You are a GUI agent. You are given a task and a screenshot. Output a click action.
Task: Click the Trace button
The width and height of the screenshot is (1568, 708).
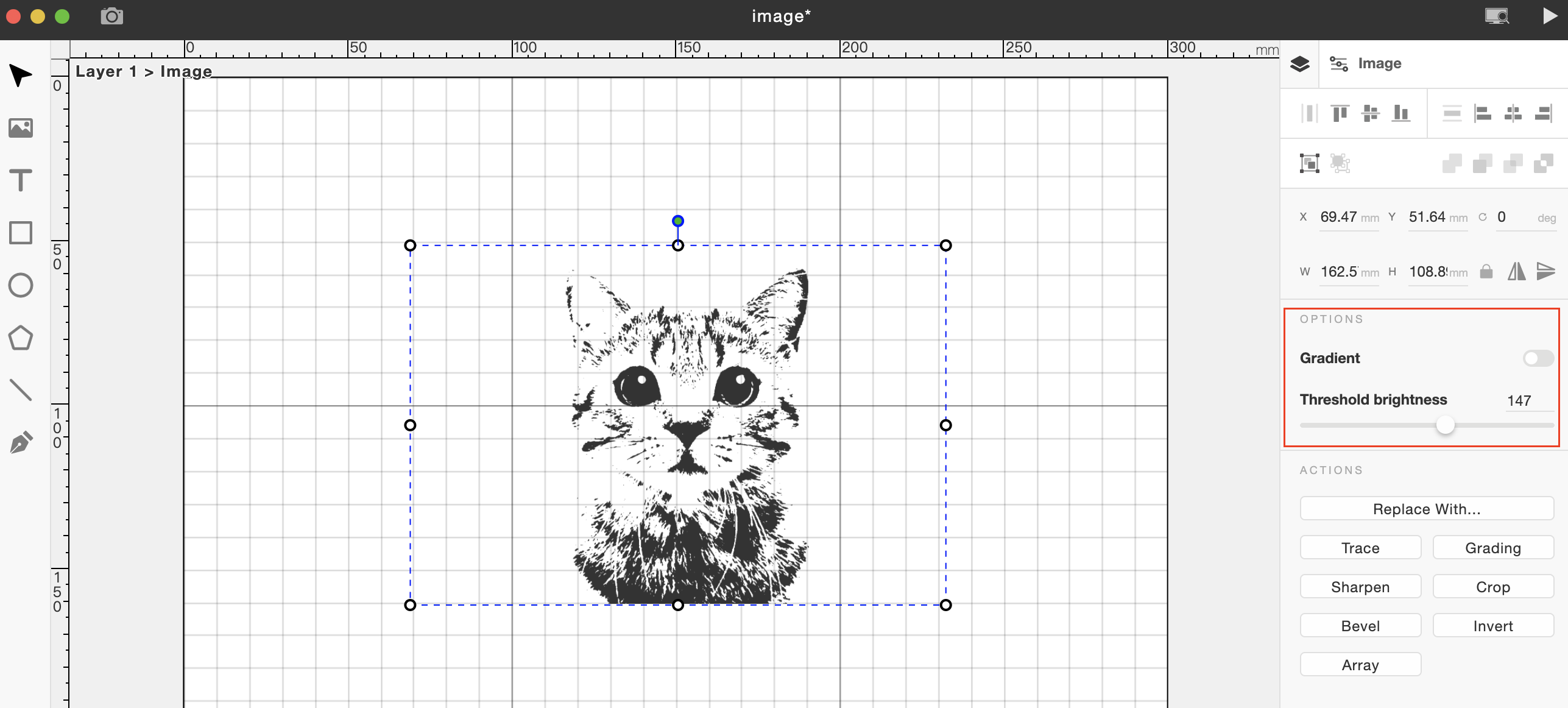pos(1360,547)
